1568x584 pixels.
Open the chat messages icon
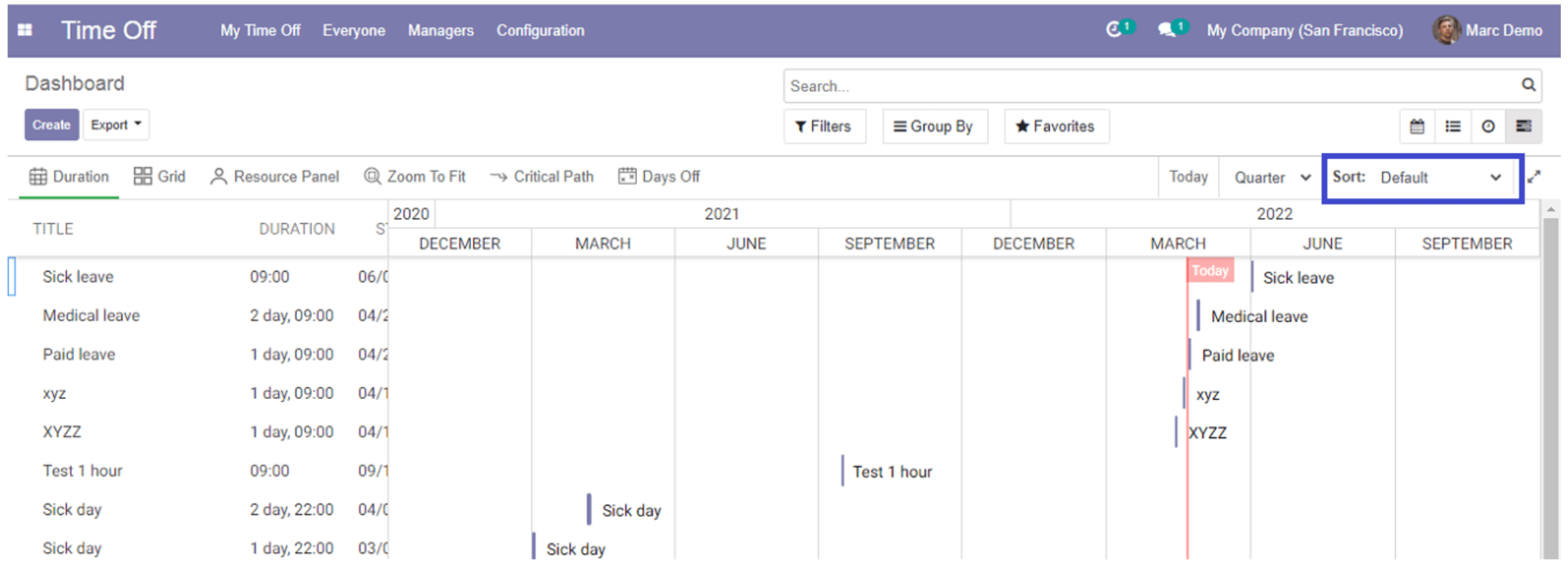coord(1166,29)
